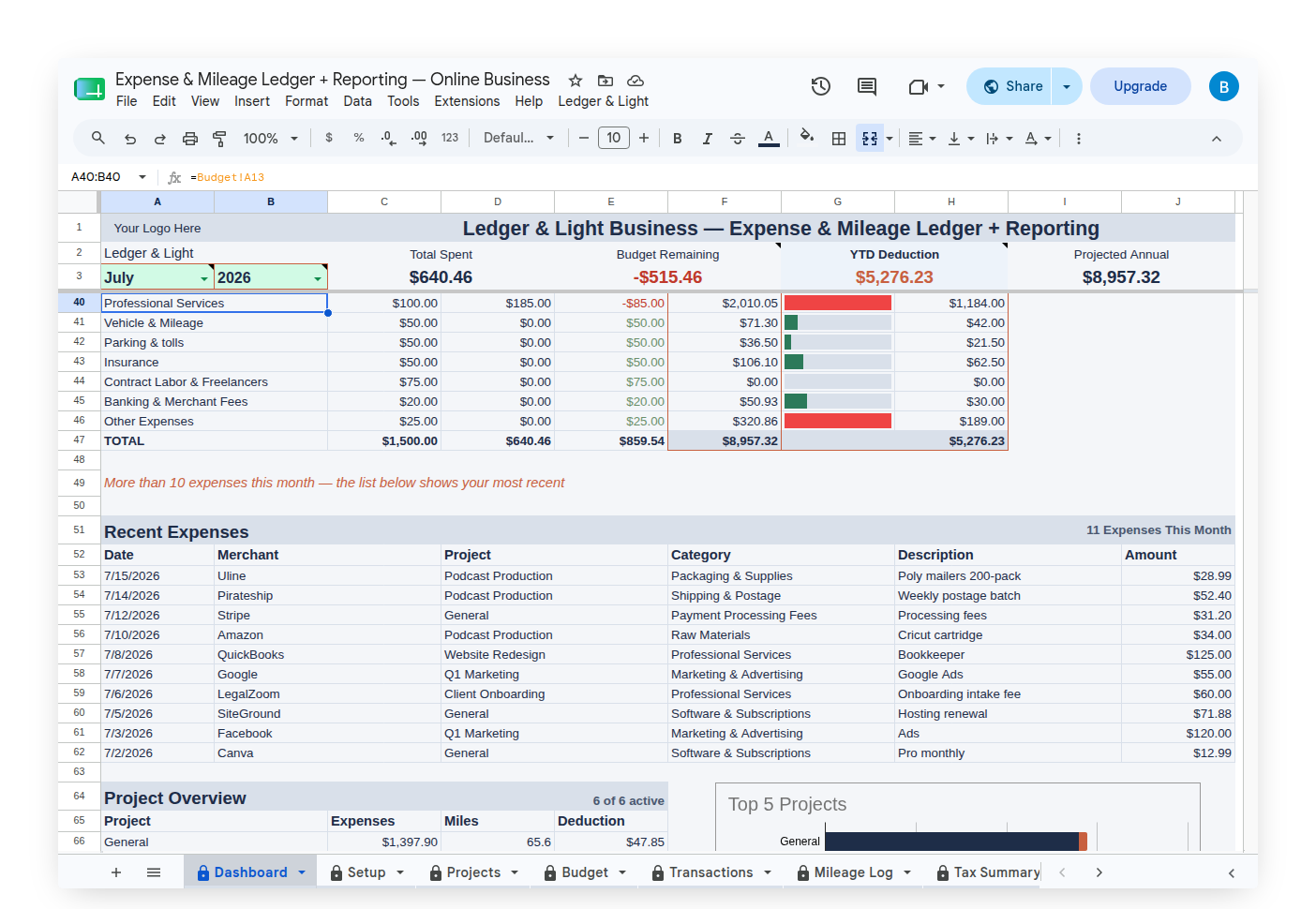Hide the toolbar menus with chevron

tap(1217, 139)
